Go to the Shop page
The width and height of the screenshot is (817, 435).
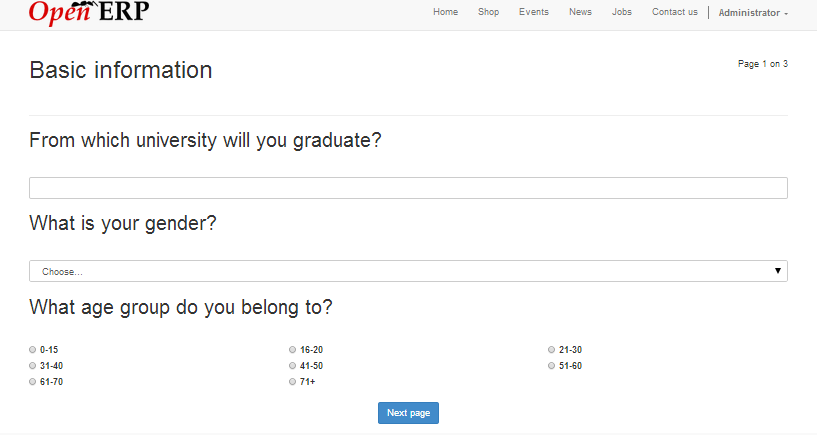tap(488, 12)
